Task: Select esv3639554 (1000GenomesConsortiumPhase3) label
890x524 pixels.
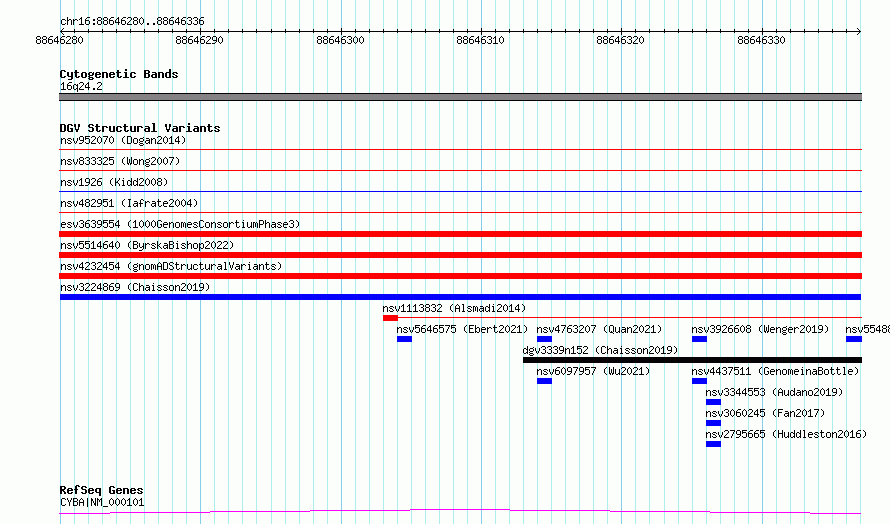Action: [180, 224]
